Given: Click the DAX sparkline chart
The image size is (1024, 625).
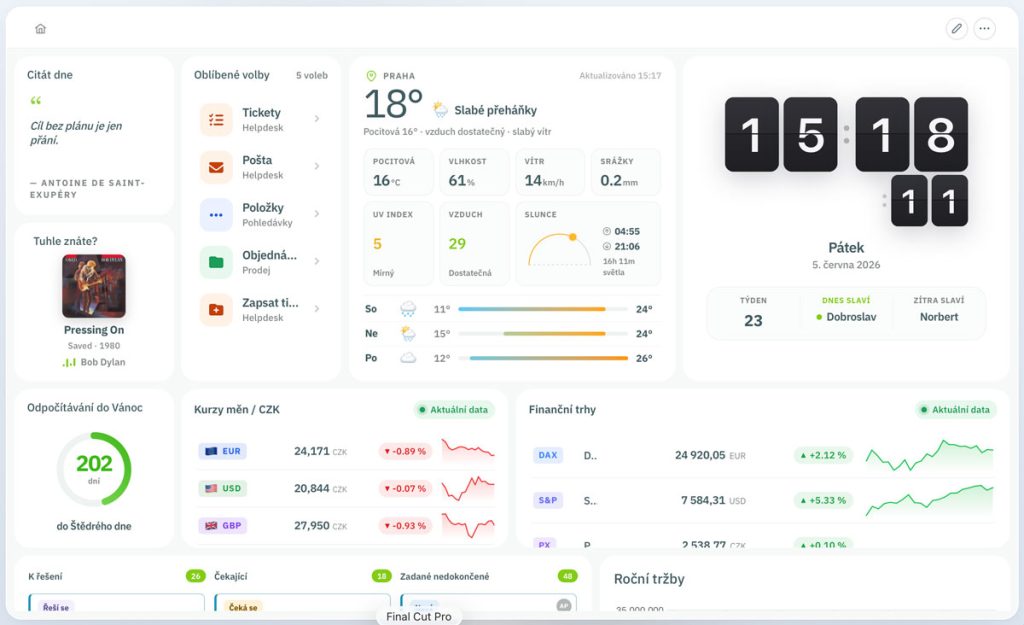Looking at the screenshot, I should tap(929, 455).
